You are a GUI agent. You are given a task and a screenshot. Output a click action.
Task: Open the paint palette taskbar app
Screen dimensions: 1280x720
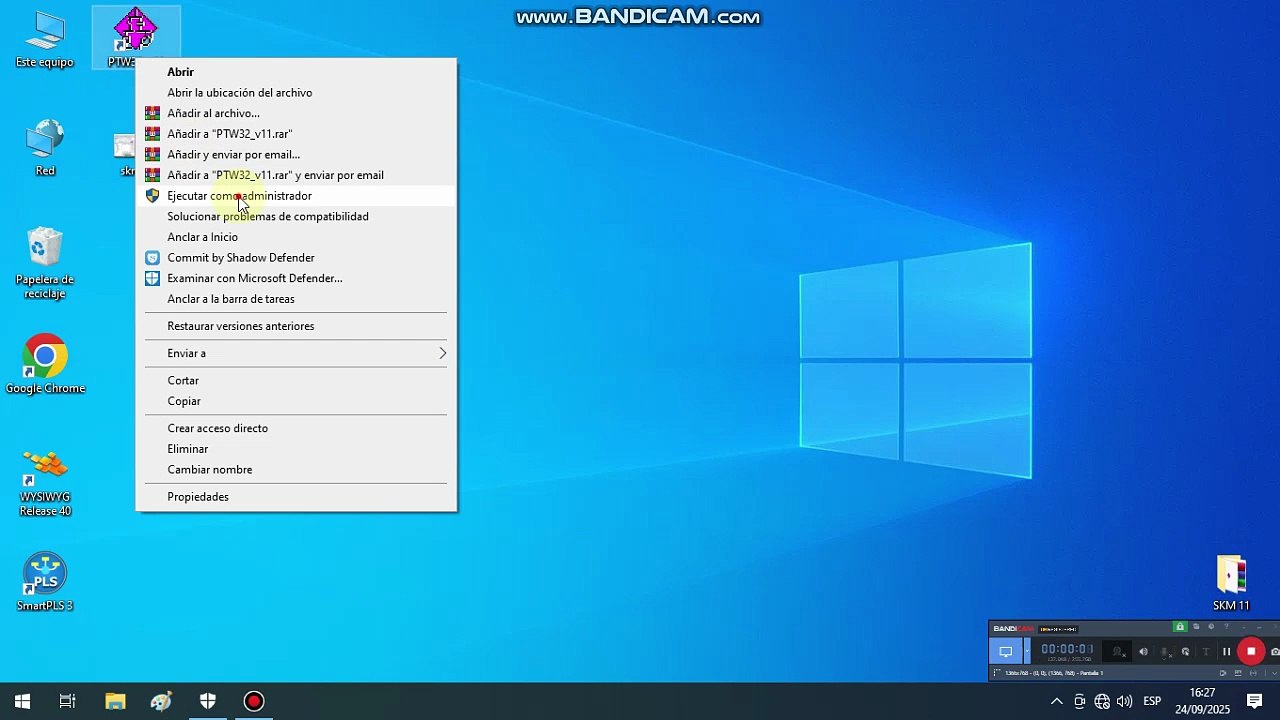click(161, 701)
